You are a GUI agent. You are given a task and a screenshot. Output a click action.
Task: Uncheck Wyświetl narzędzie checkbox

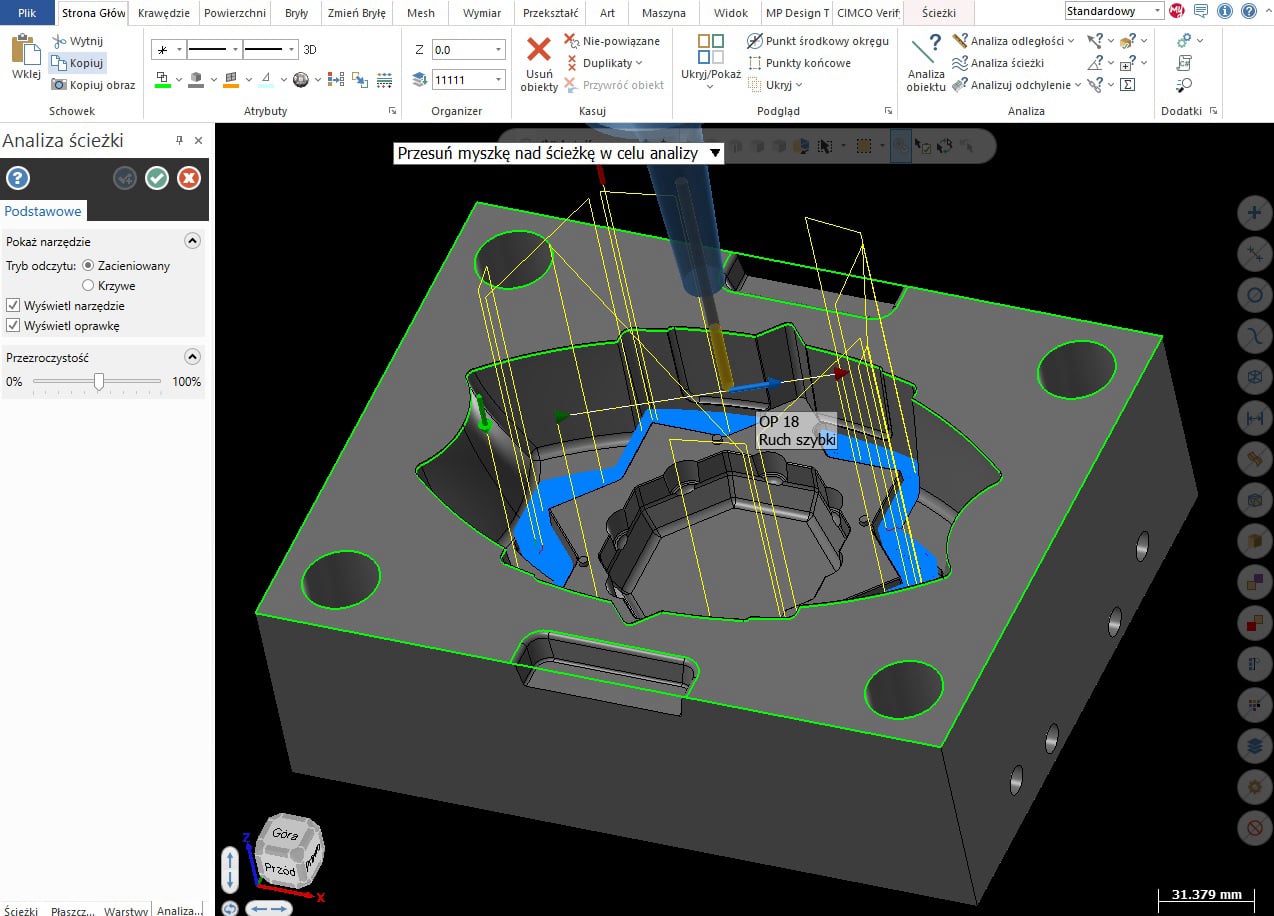(x=13, y=306)
